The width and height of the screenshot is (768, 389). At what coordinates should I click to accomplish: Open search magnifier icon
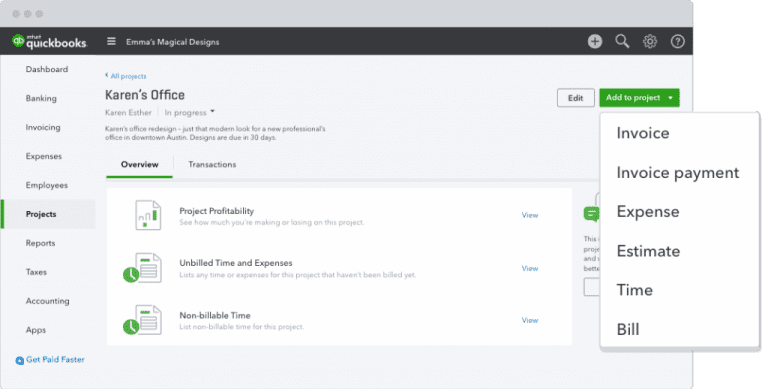[622, 42]
